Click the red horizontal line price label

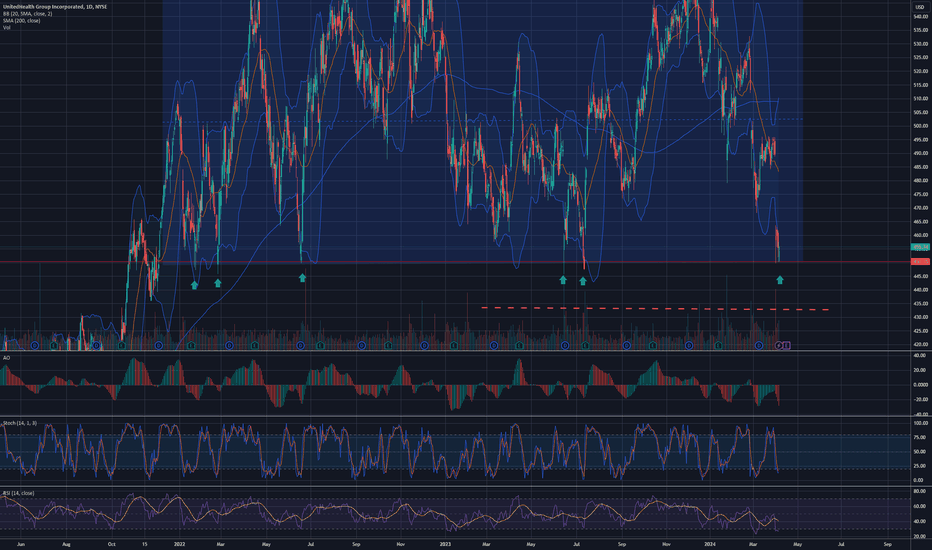[920, 262]
